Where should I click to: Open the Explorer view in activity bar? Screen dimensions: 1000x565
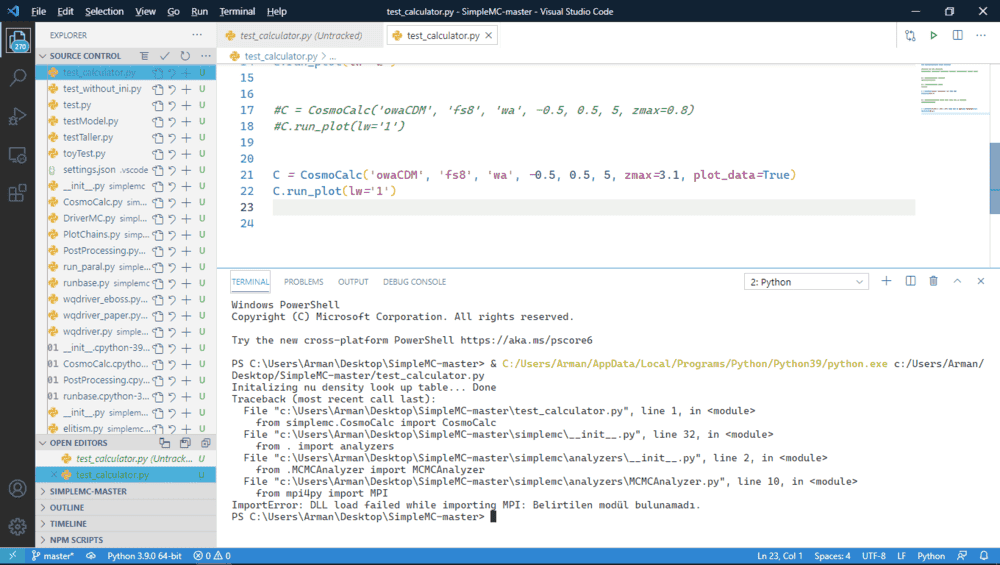pos(18,41)
